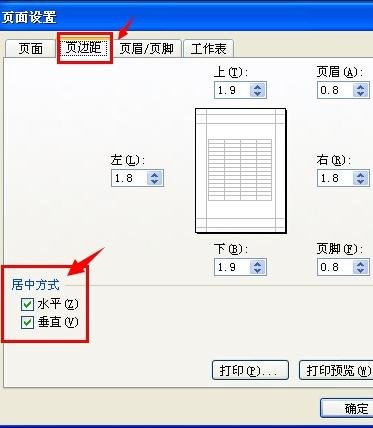Increase the 页眉(A) value with up arrow
Screen dimensions: 373x428
tap(360, 87)
